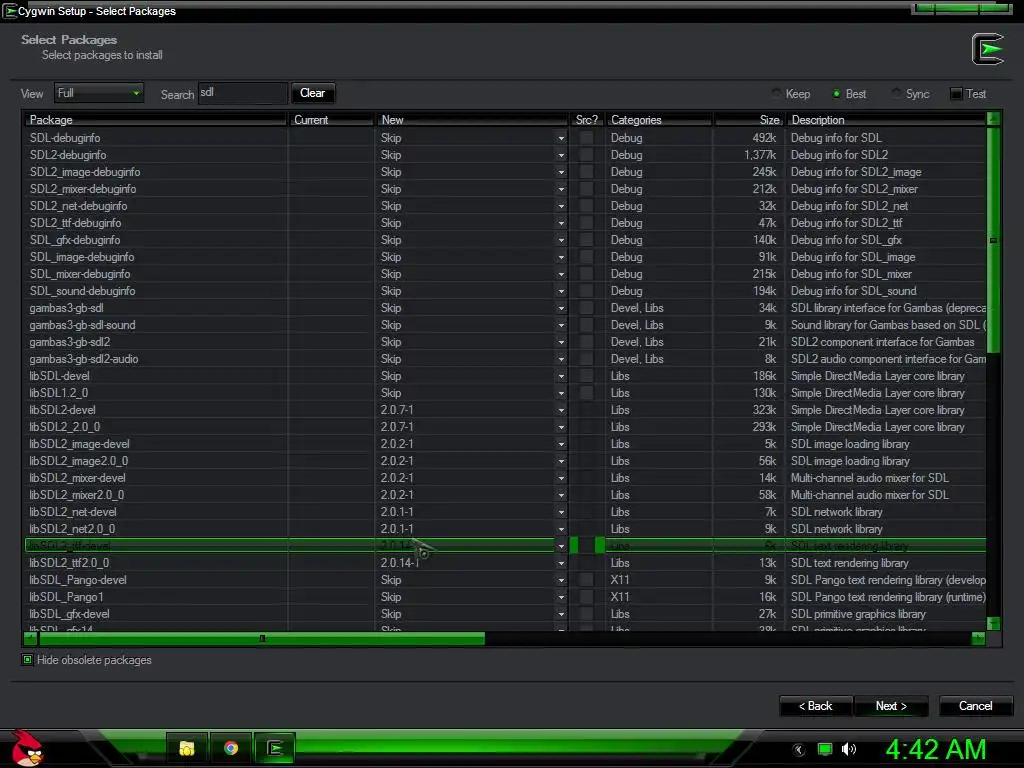Select the libSDL2_mixer-devel package row
Viewport: 1024px width, 768px height.
pyautogui.click(x=505, y=477)
